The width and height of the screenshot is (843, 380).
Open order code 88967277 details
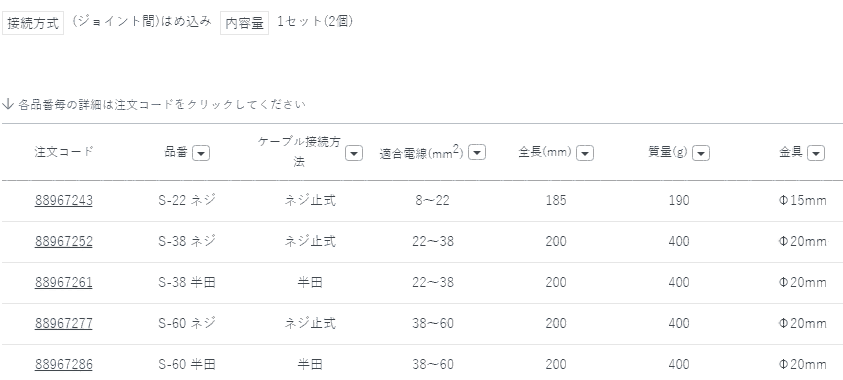[63, 323]
